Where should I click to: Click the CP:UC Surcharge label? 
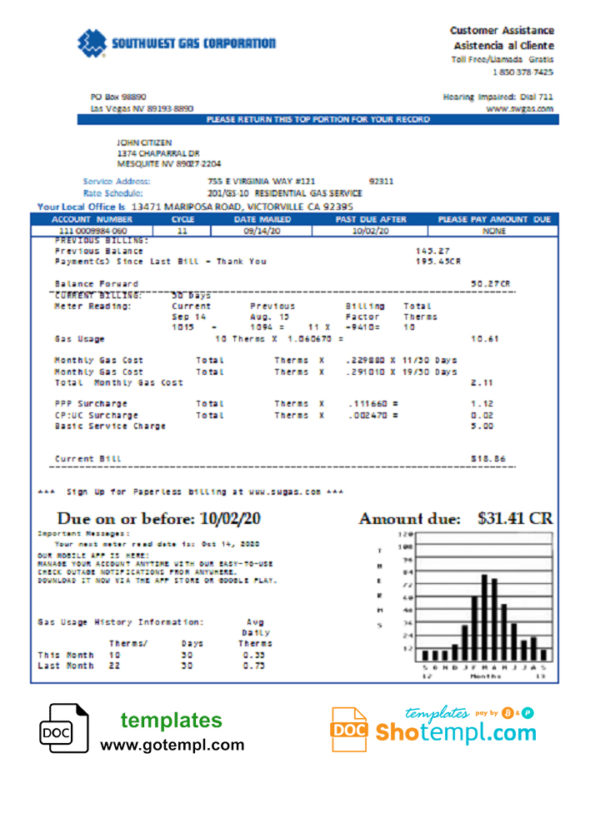click(96, 415)
